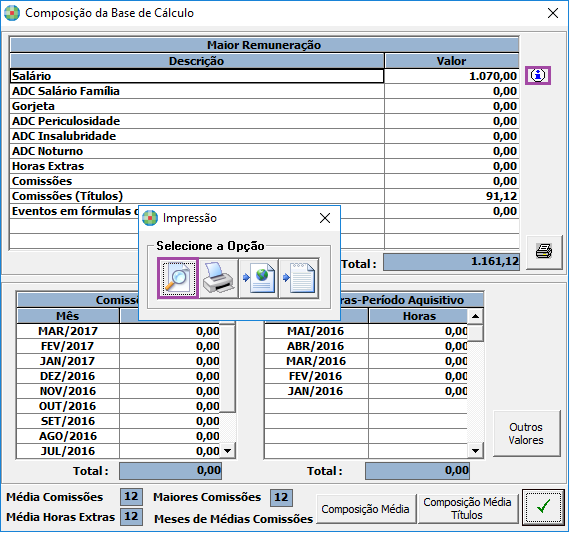Confirm with the green checkmark button
571x534 pixels.
coord(543,507)
